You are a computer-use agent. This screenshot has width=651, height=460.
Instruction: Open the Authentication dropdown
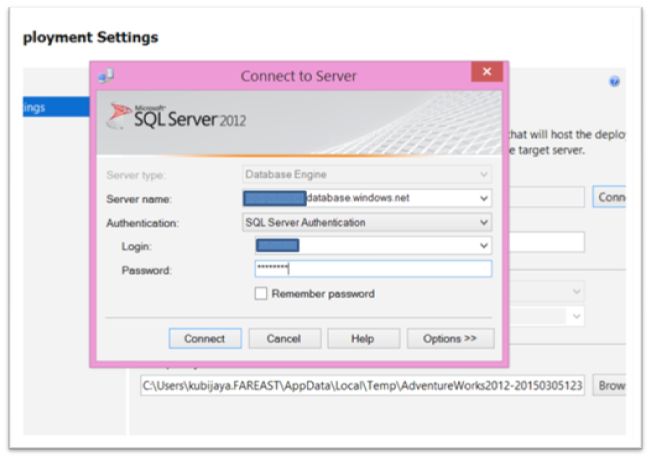(x=484, y=223)
